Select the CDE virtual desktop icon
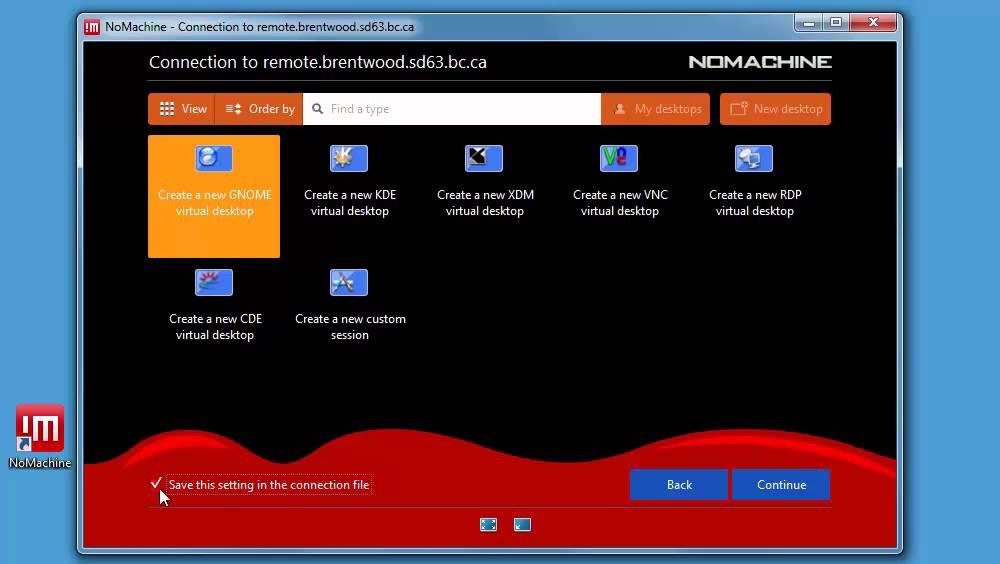Image resolution: width=1000 pixels, height=564 pixels. [x=214, y=283]
